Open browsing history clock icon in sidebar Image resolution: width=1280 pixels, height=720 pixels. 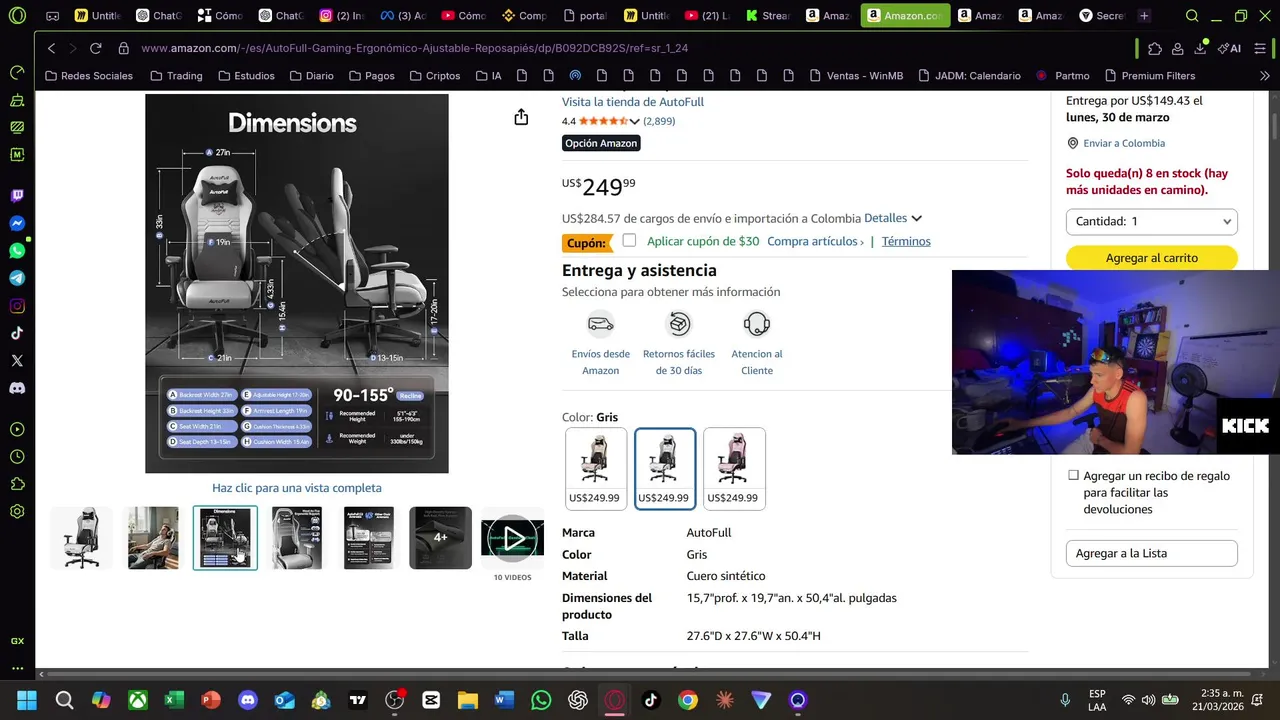click(17, 457)
